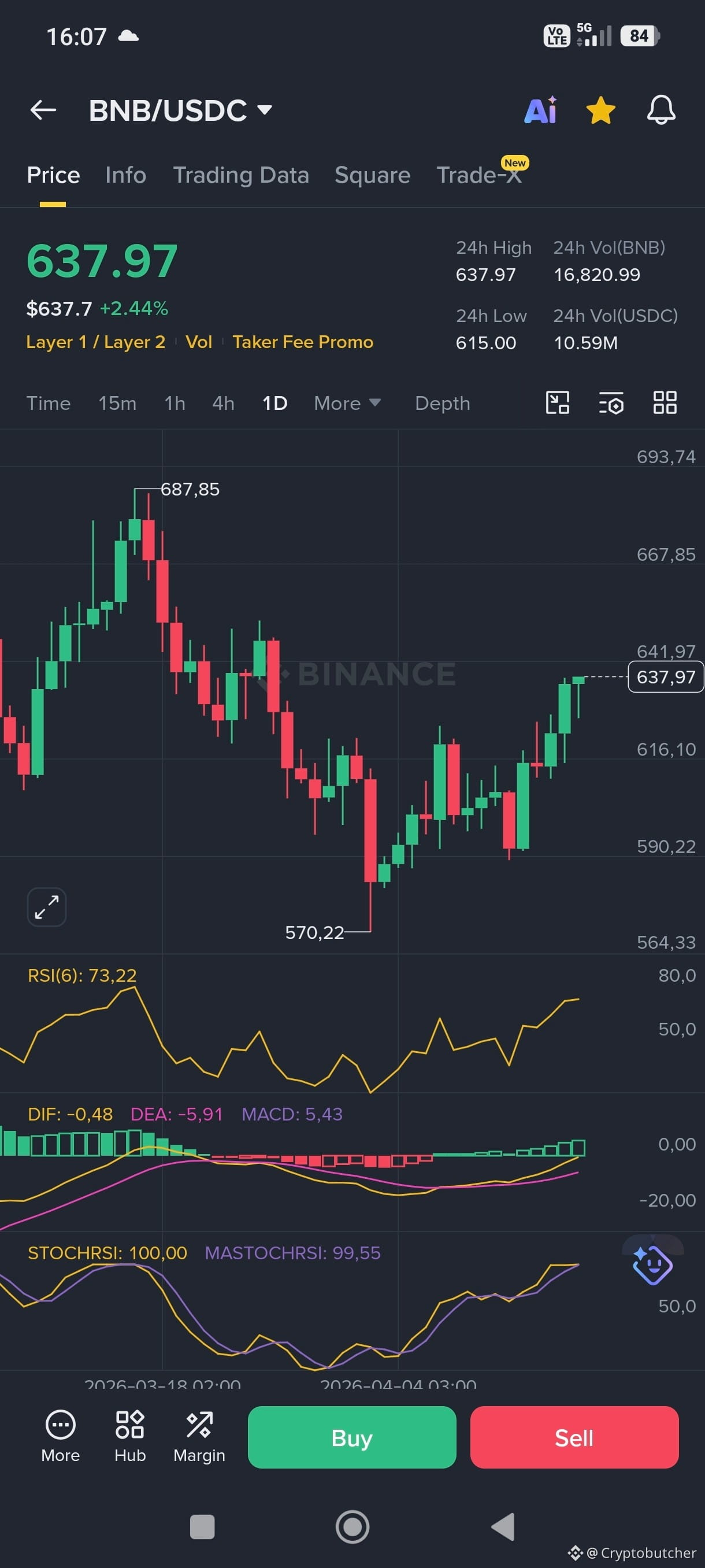
Task: Select the 4h chart interval
Action: [x=223, y=403]
